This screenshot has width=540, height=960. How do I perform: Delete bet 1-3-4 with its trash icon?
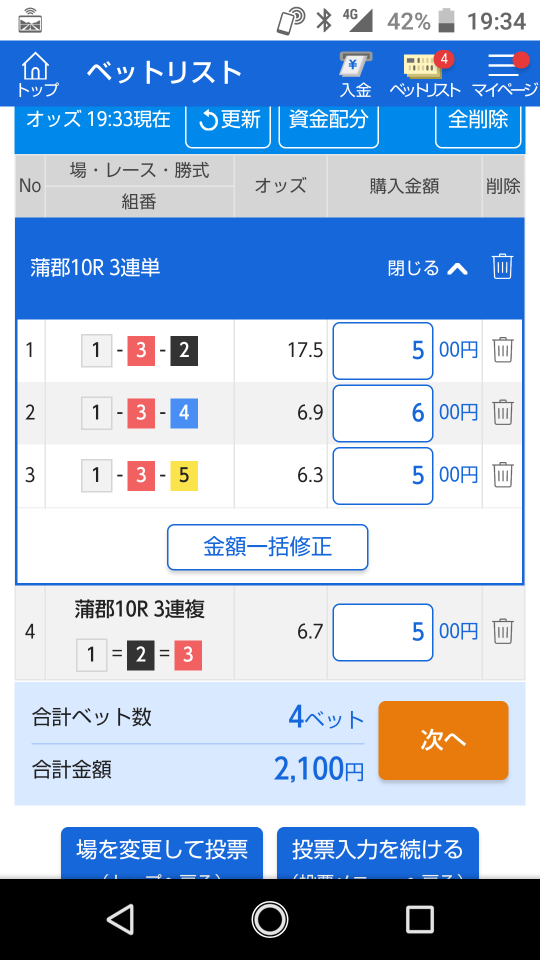[503, 413]
